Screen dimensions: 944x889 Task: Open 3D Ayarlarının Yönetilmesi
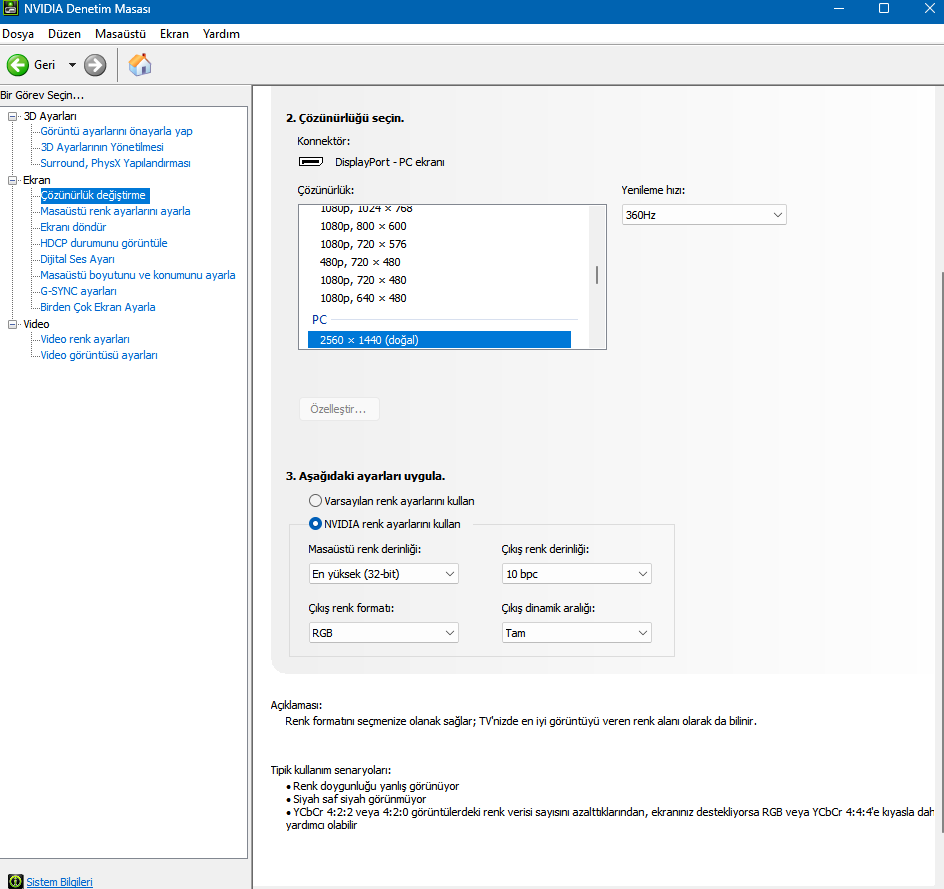coord(102,147)
